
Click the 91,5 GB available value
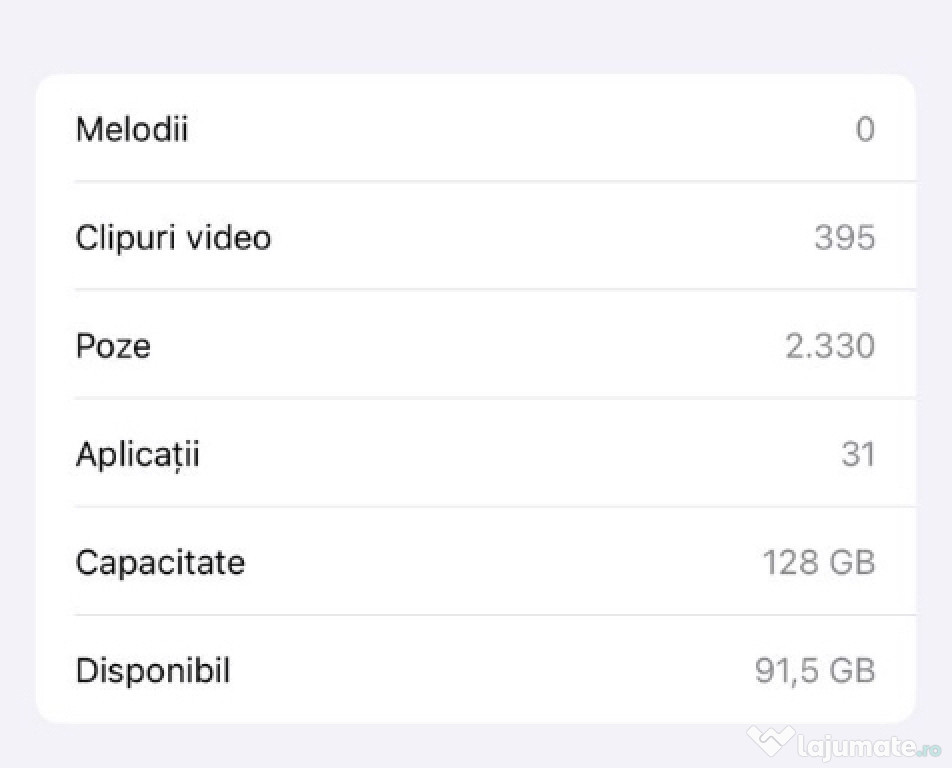815,671
